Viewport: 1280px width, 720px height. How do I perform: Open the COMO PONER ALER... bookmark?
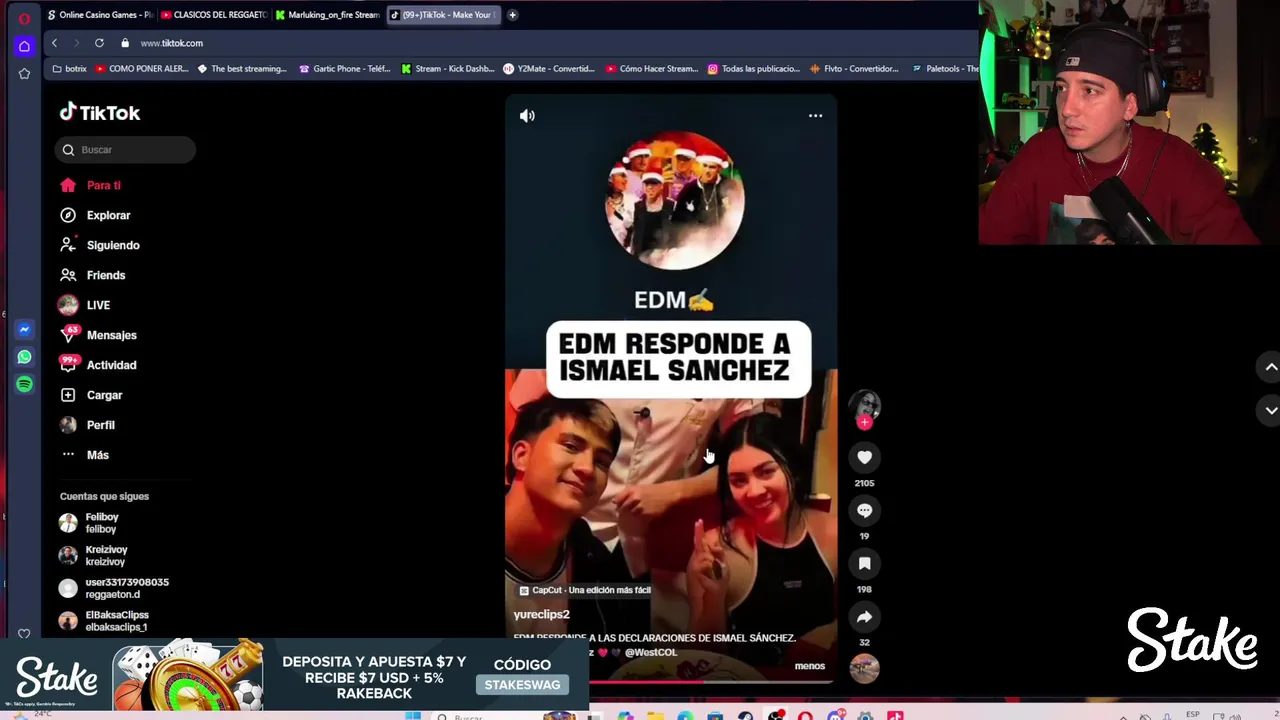[142, 69]
